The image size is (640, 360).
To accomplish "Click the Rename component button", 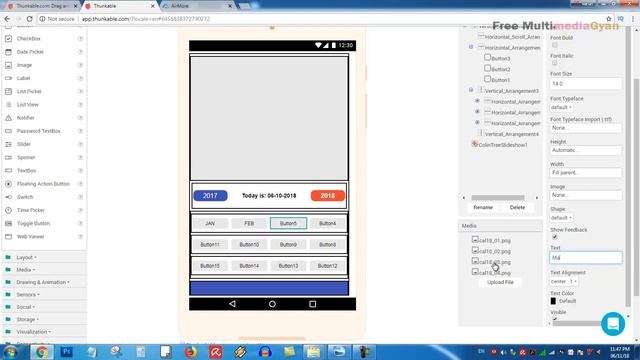I will pos(483,207).
